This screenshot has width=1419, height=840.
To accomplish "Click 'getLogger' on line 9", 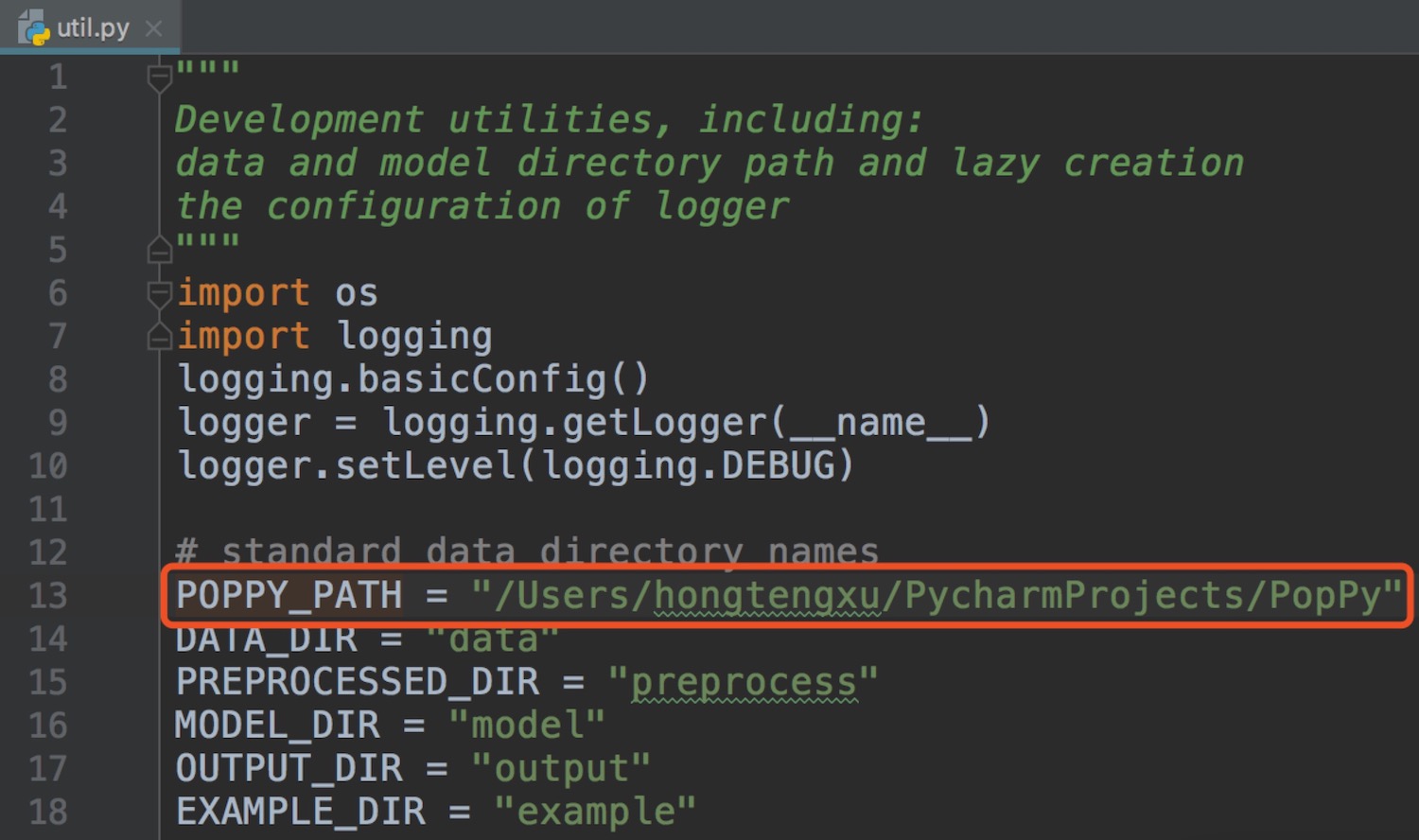I will pyautogui.click(x=665, y=423).
